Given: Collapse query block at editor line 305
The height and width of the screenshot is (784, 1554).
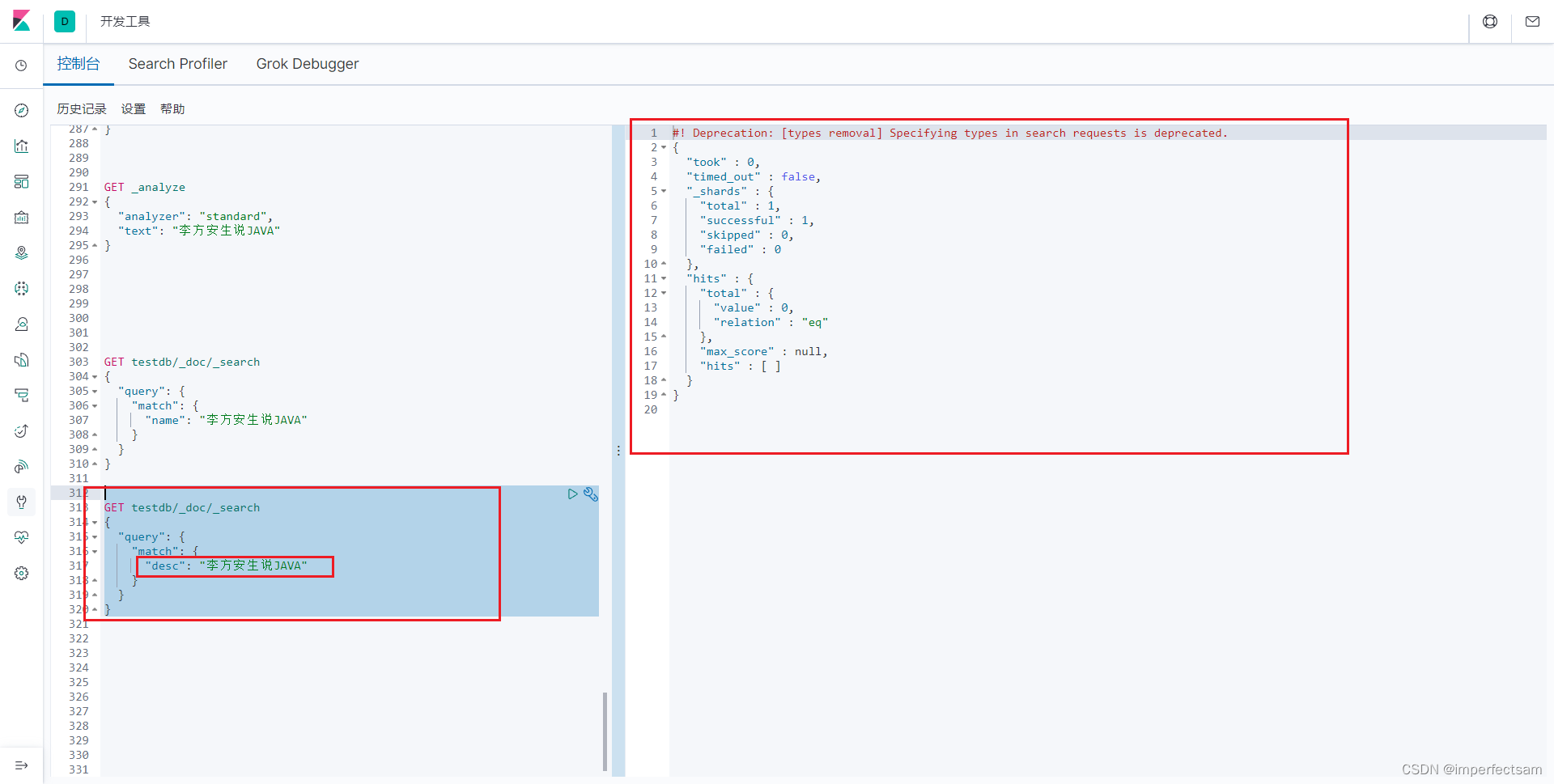Looking at the screenshot, I should coord(95,392).
